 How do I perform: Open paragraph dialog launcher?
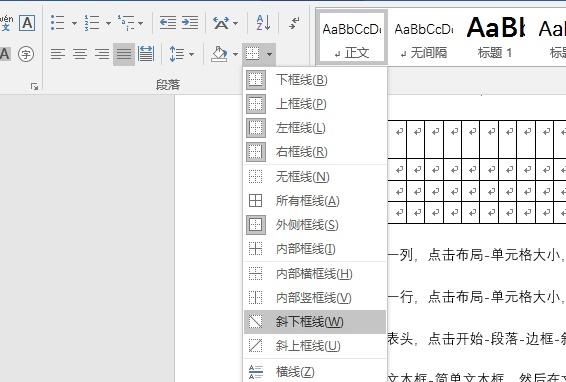[x=34, y=86]
